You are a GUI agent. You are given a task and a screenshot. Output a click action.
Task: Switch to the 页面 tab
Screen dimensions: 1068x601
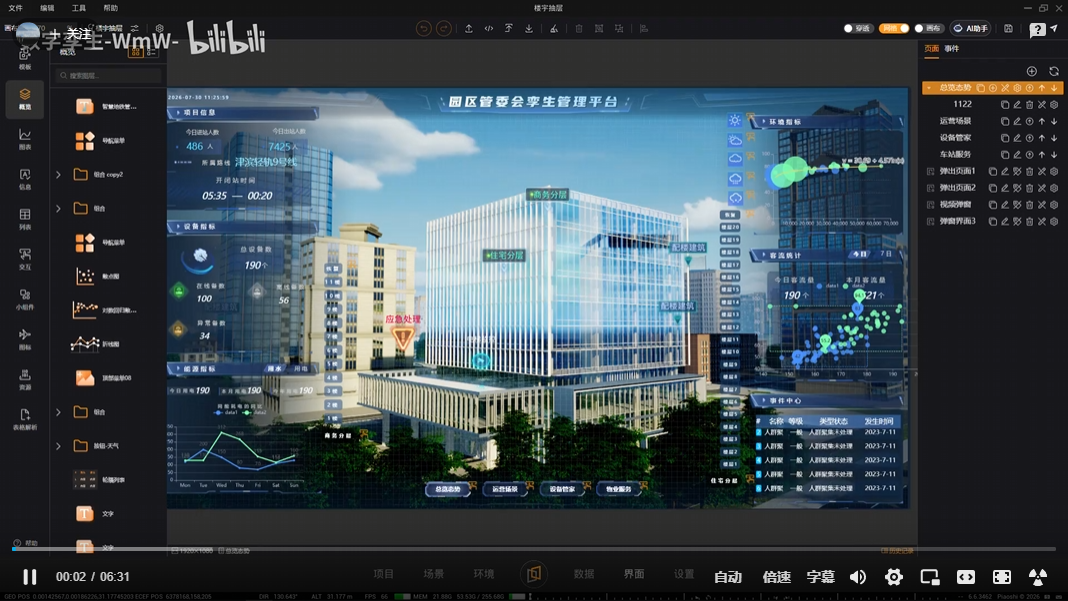click(x=931, y=49)
